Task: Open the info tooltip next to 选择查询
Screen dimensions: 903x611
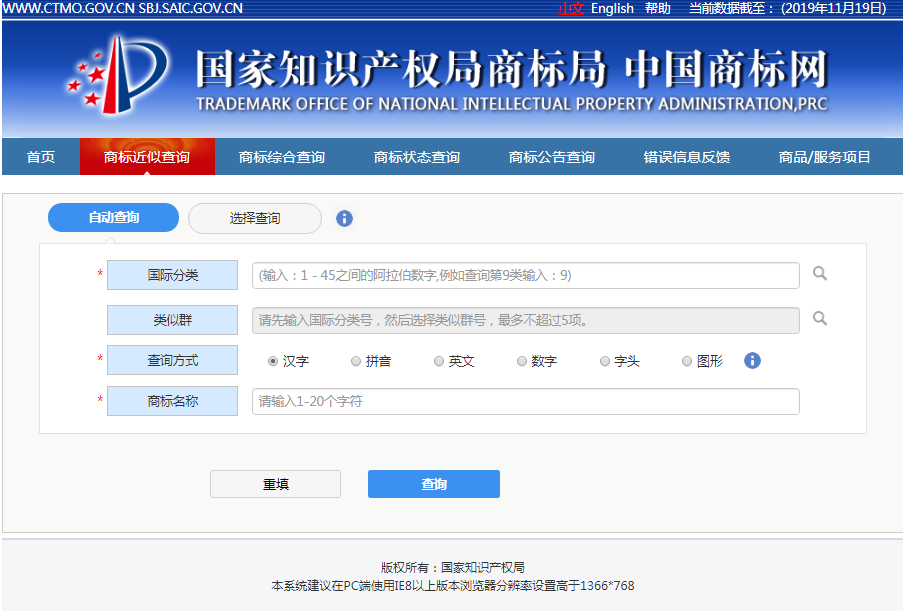Action: (x=344, y=218)
